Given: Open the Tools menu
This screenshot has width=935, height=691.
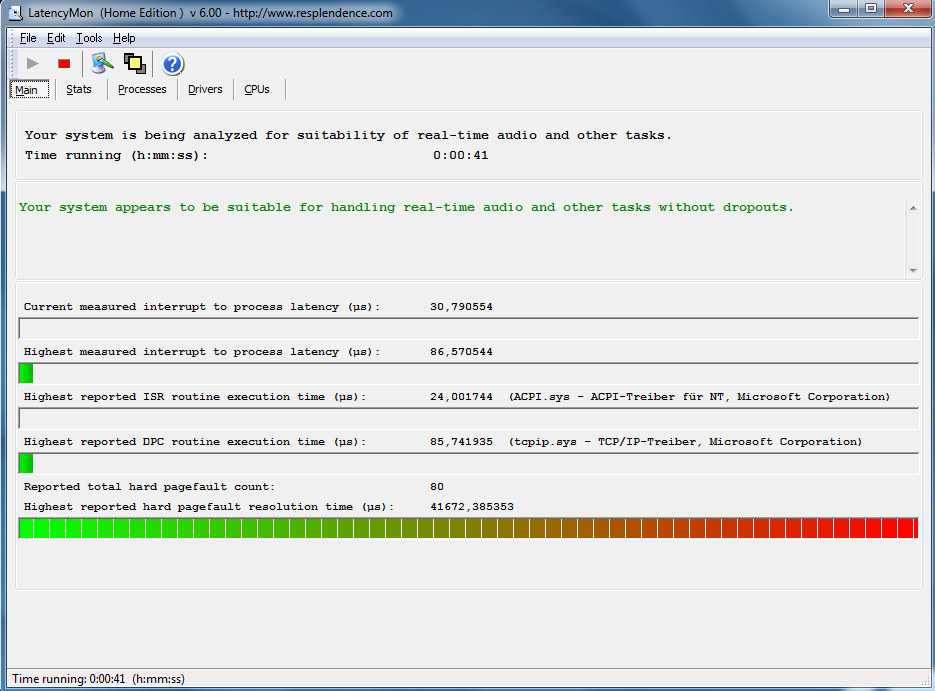Looking at the screenshot, I should [89, 38].
